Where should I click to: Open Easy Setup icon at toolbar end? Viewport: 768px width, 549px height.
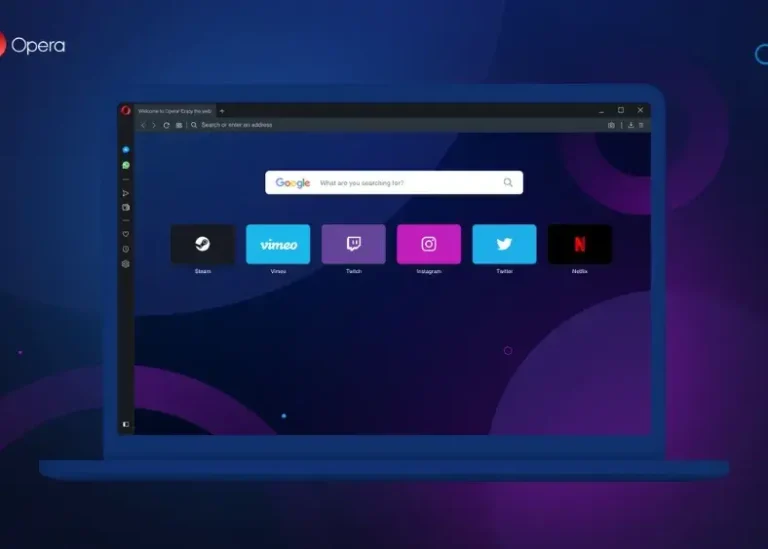pos(641,125)
